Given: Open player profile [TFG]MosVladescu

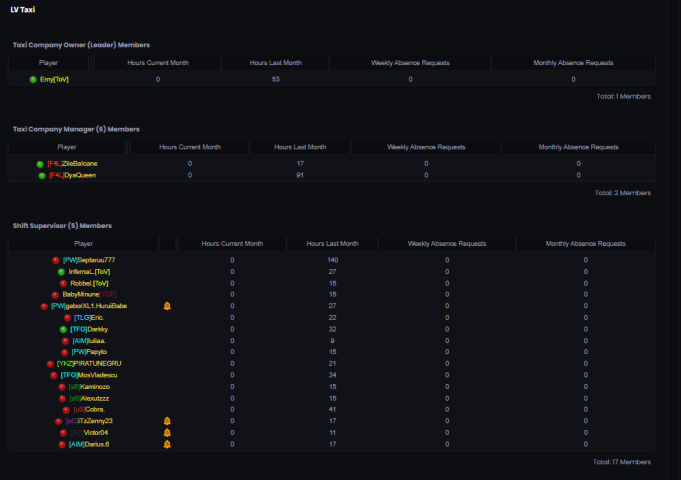Looking at the screenshot, I should 89,375.
